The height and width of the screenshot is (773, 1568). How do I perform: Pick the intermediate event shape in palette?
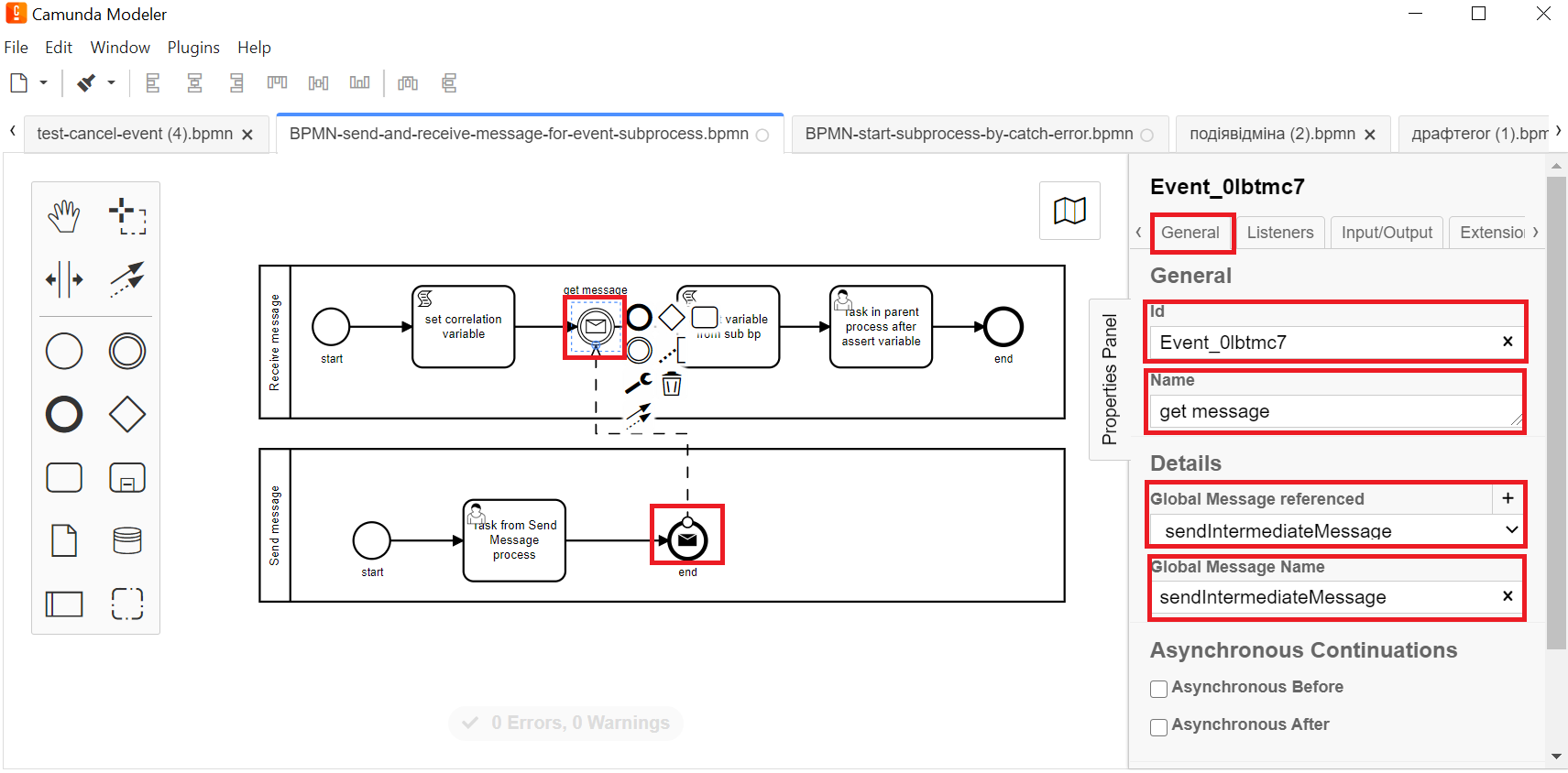(127, 351)
